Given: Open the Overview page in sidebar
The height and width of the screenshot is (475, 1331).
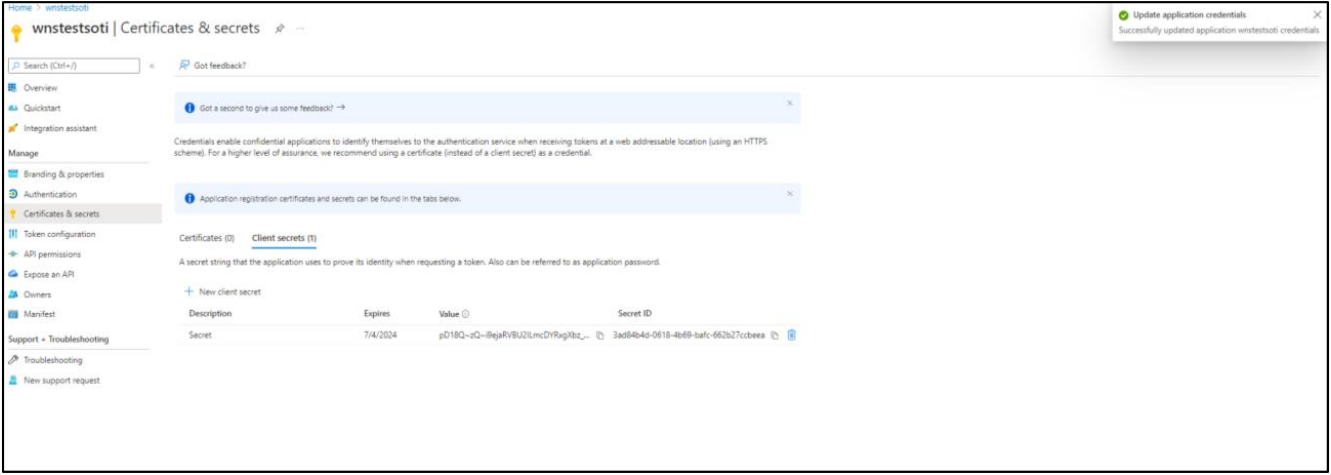Looking at the screenshot, I should coord(40,88).
